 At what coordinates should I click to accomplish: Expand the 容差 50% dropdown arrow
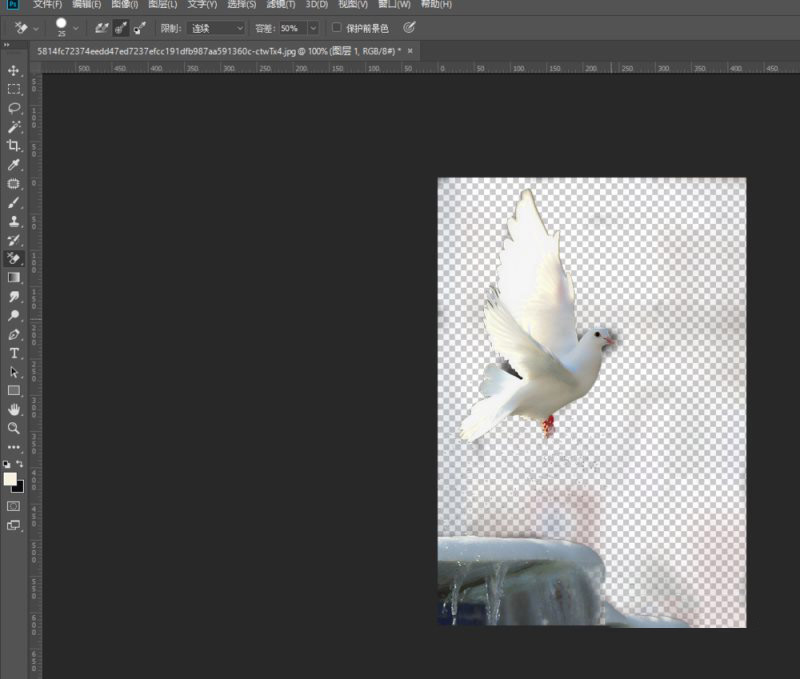pyautogui.click(x=313, y=28)
